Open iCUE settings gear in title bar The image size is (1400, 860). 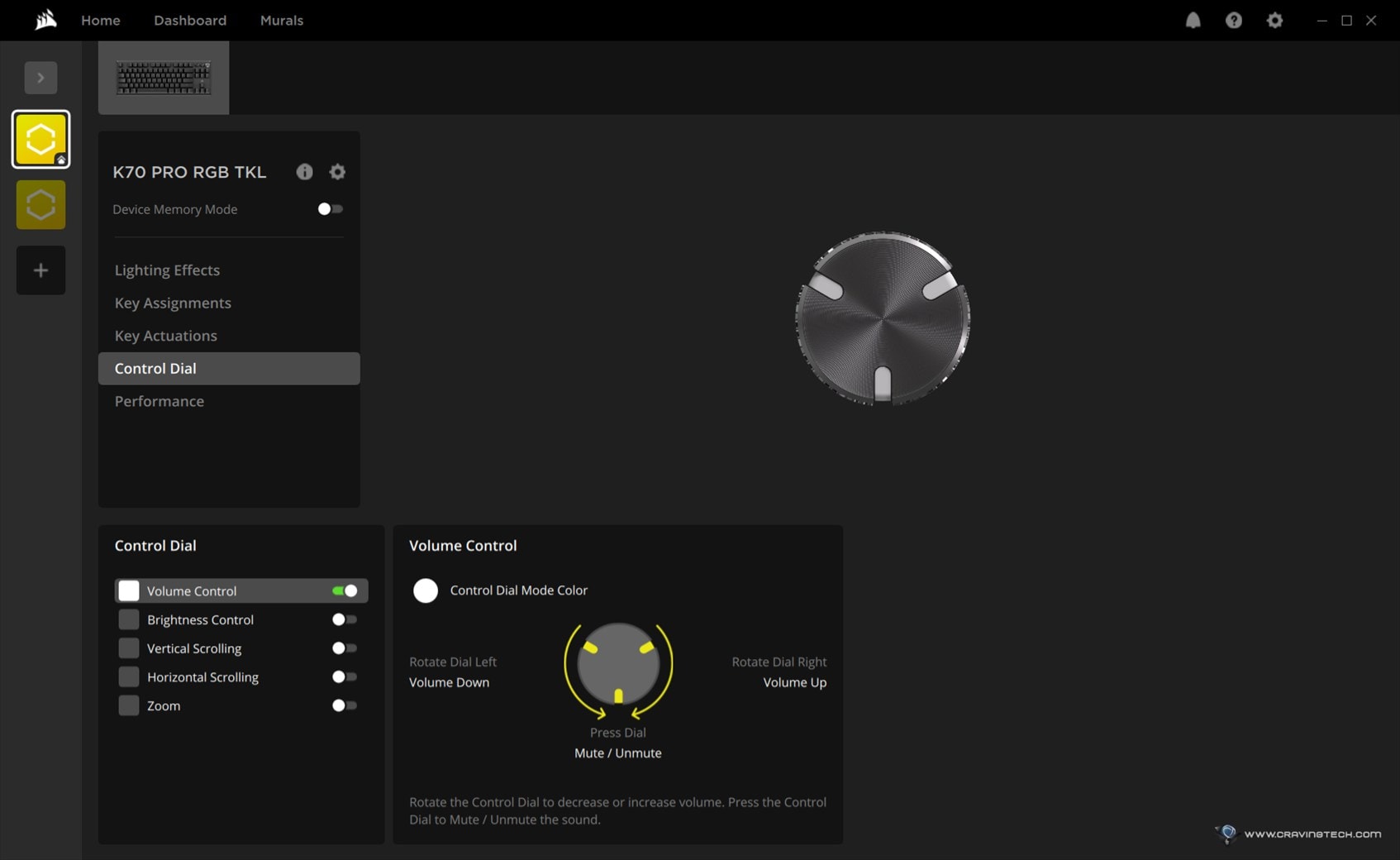tap(1274, 21)
